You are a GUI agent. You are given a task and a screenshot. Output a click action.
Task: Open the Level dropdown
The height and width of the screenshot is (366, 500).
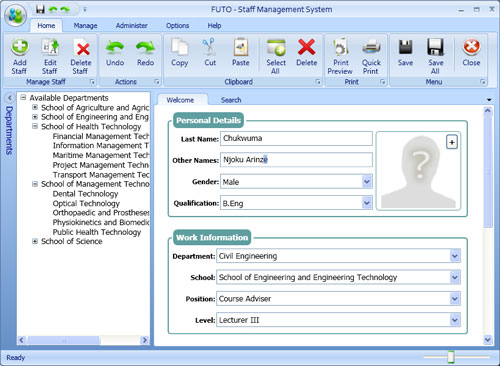(455, 320)
